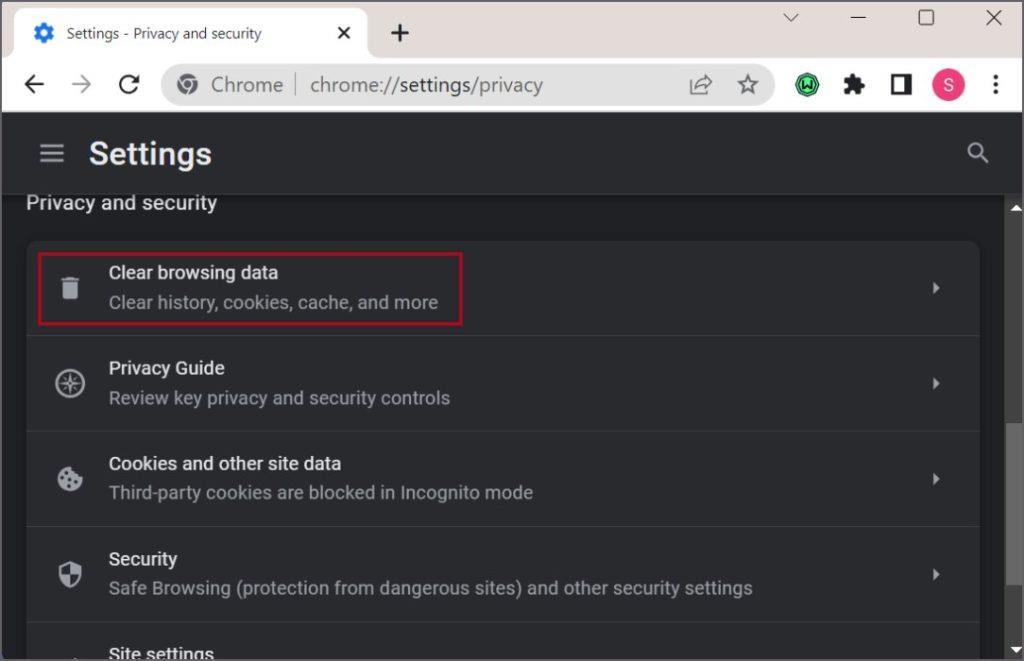This screenshot has width=1024, height=661.
Task: Click the 'Clear history, cookies, cache, and more' text
Action: coord(273,302)
